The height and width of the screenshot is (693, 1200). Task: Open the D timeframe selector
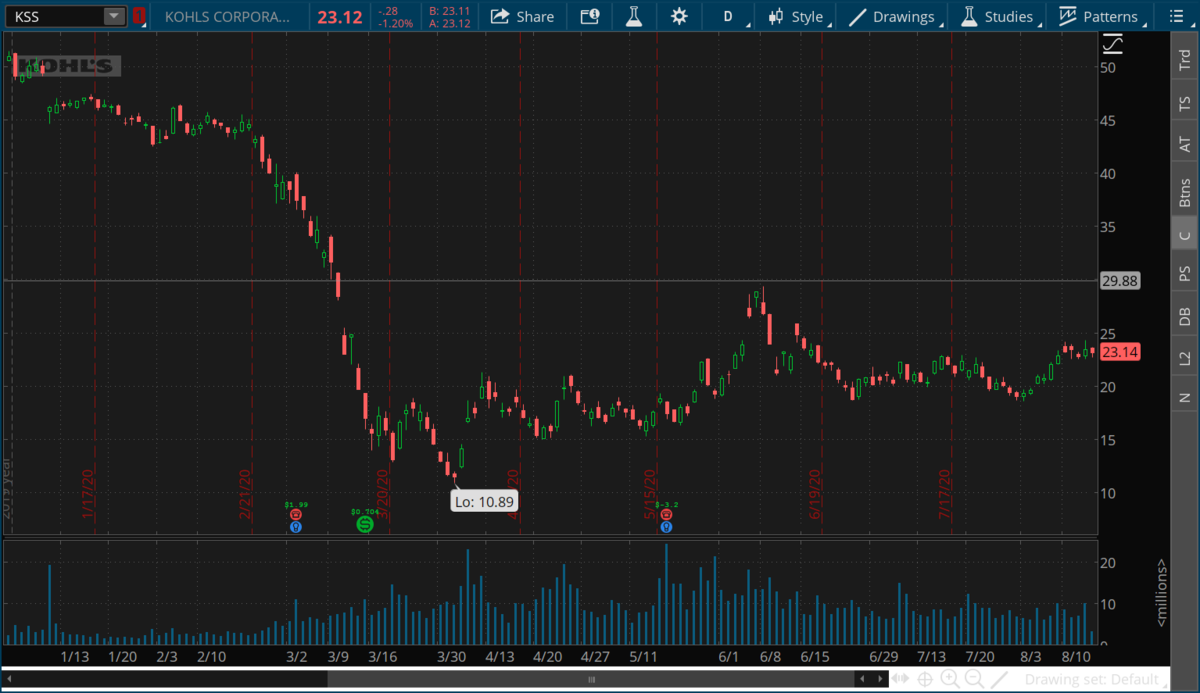pyautogui.click(x=728, y=16)
